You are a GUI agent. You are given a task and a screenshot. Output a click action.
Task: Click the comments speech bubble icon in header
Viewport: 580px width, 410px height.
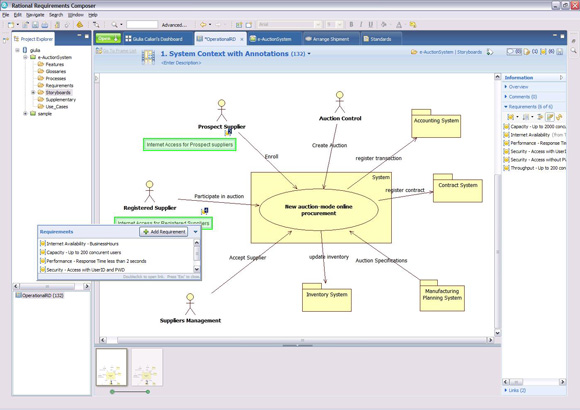510,52
